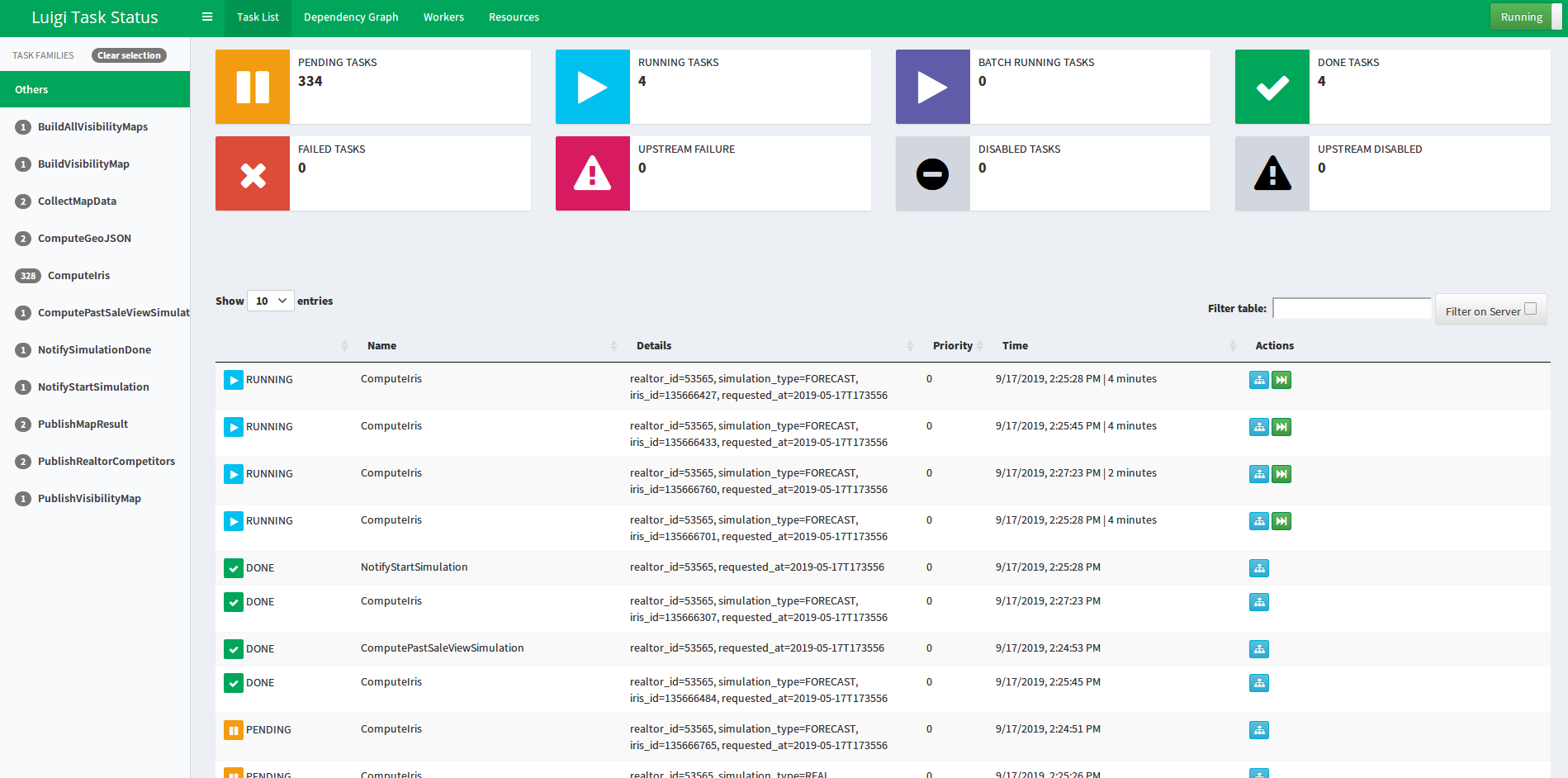Screen dimensions: 1568x778
Task: Open the Workers tab
Action: coord(443,17)
